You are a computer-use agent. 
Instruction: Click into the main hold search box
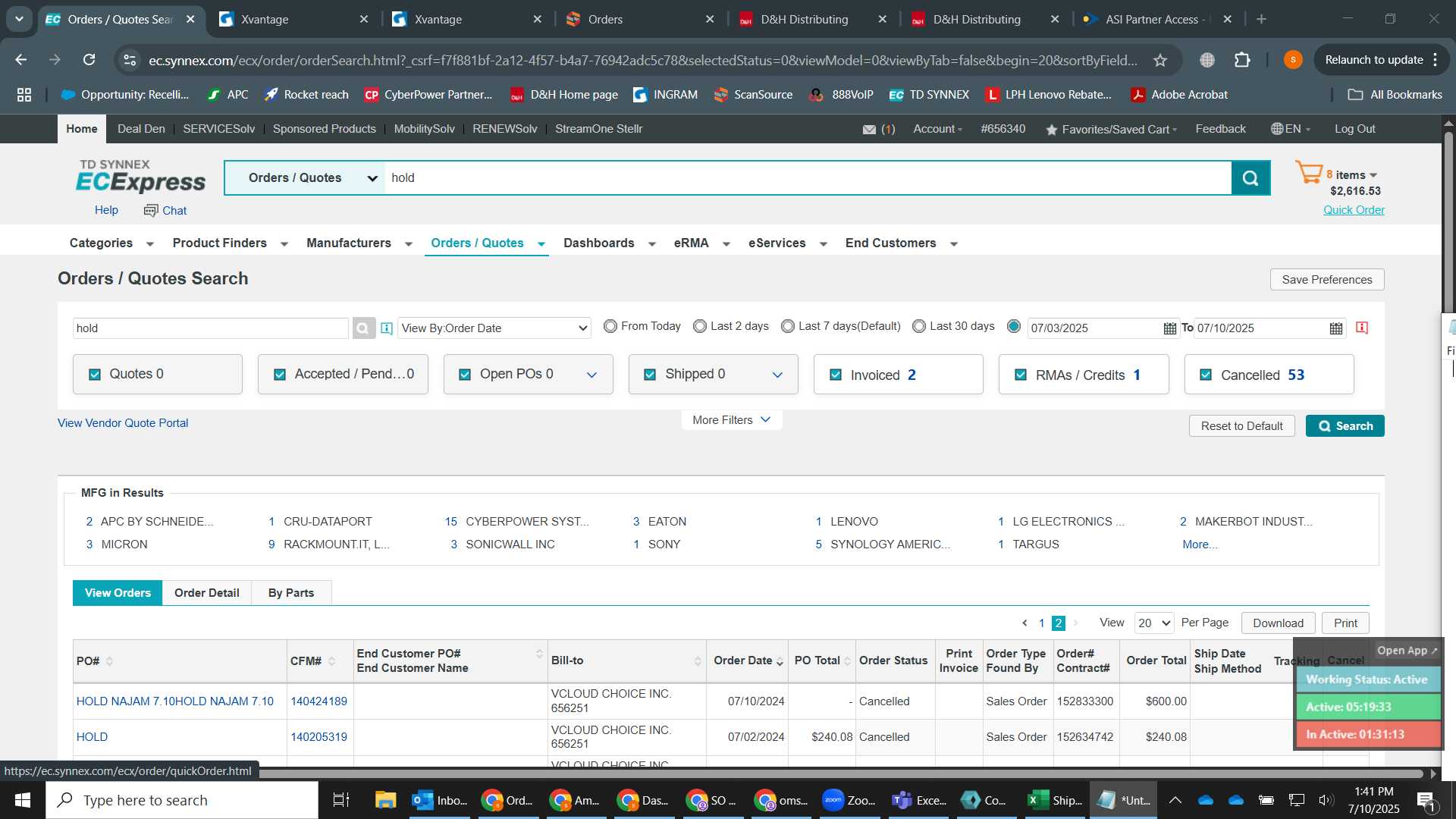[x=808, y=178]
